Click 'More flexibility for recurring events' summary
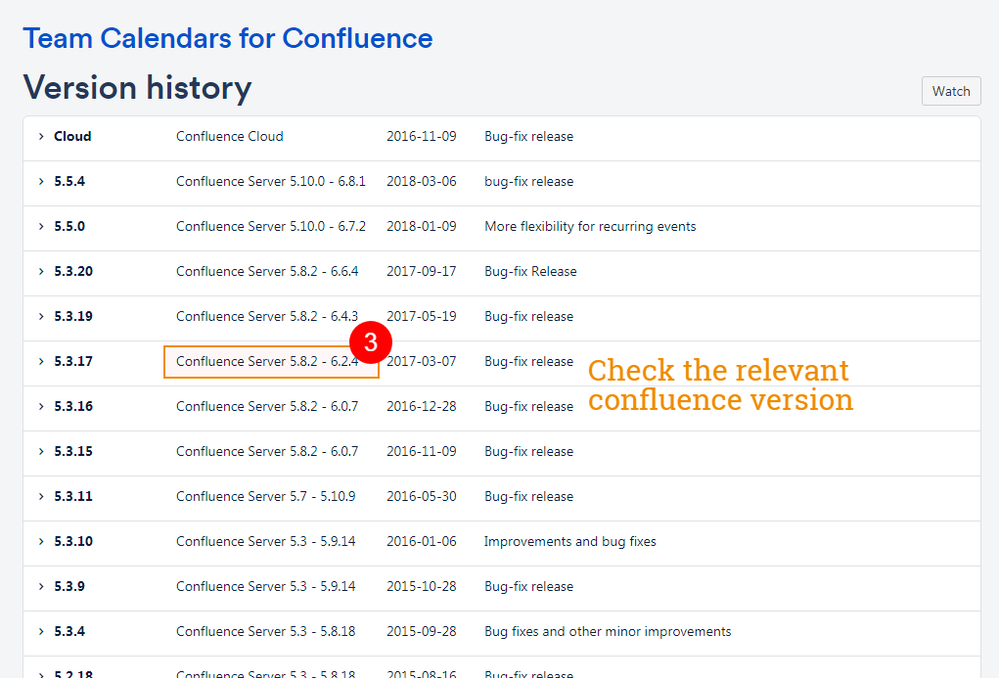This screenshot has width=999, height=678. coord(590,226)
